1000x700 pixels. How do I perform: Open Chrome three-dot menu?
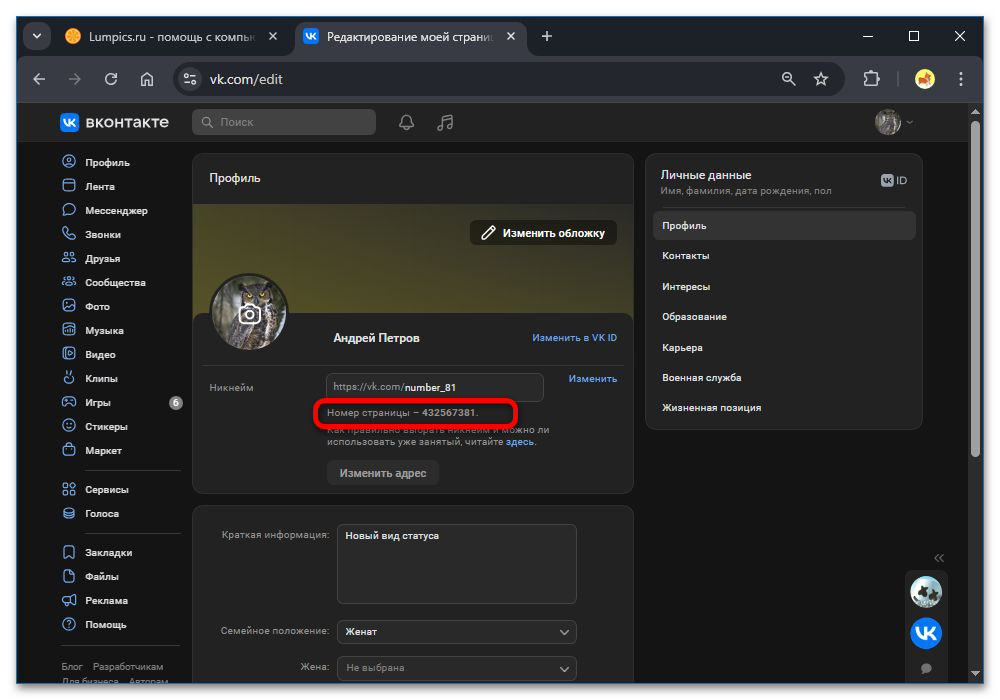pyautogui.click(x=960, y=79)
